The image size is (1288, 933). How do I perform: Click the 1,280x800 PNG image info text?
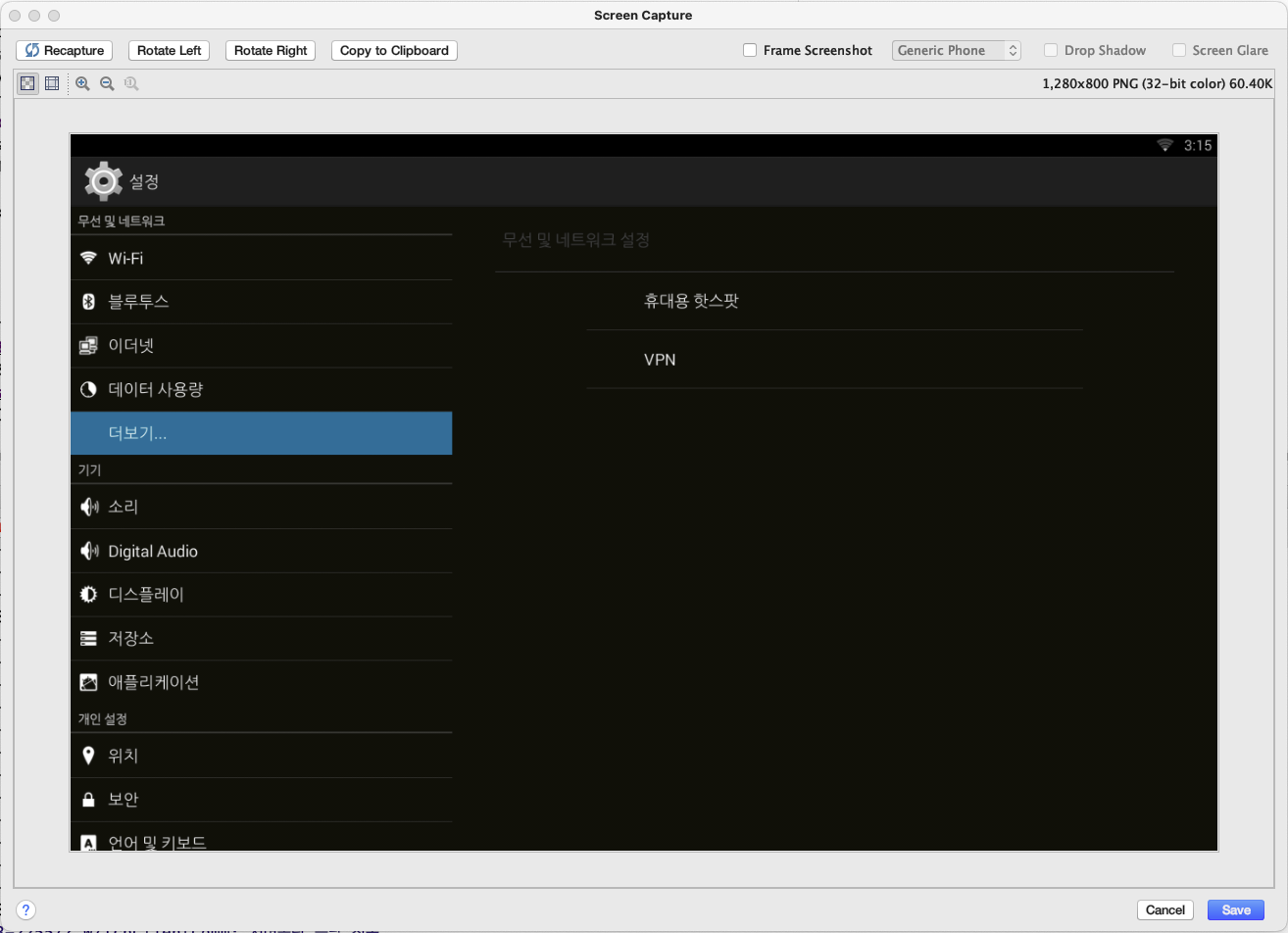point(1157,84)
